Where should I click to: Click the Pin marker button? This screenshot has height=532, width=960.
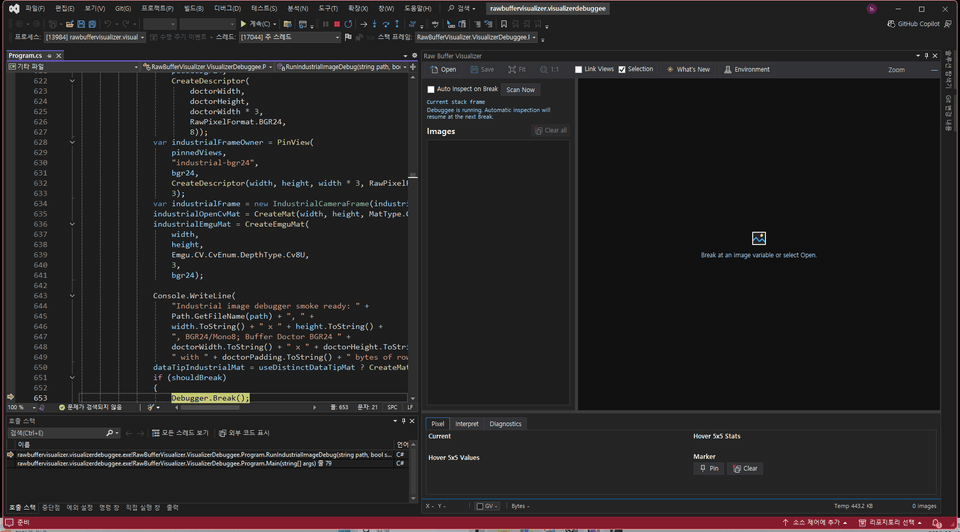[709, 468]
